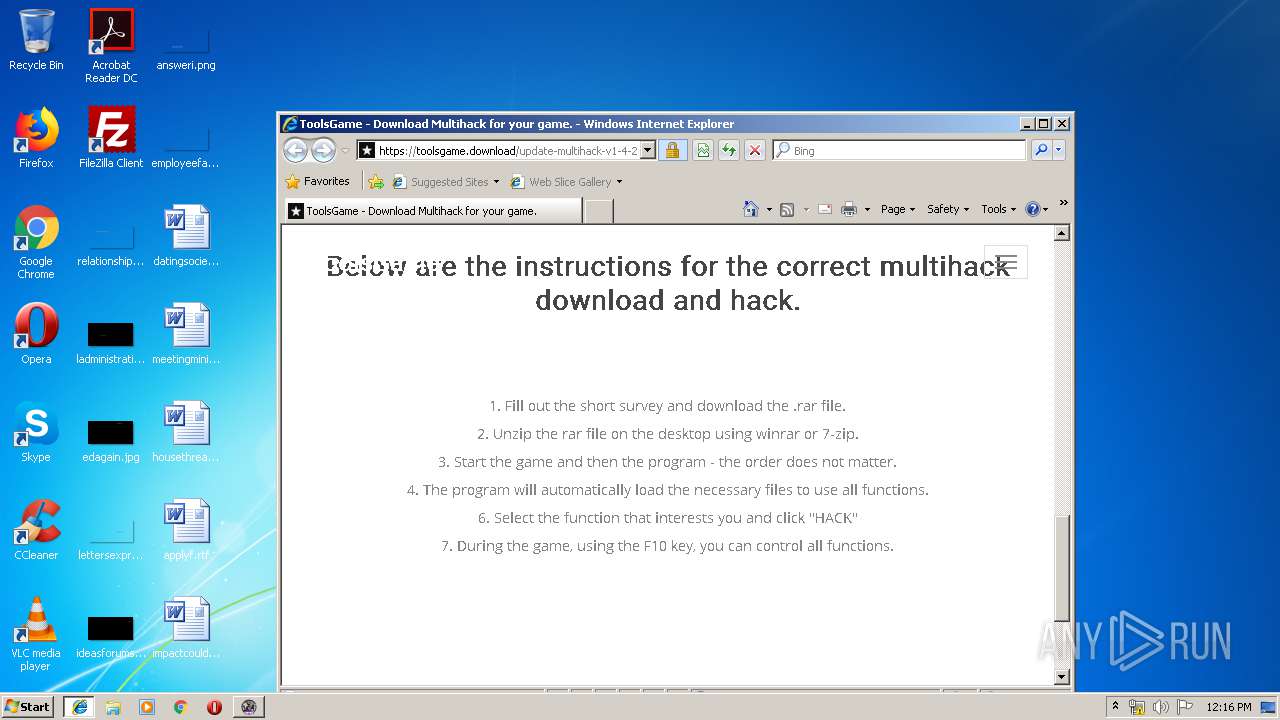Open the Help question mark icon
This screenshot has height=720, width=1280.
point(1033,209)
